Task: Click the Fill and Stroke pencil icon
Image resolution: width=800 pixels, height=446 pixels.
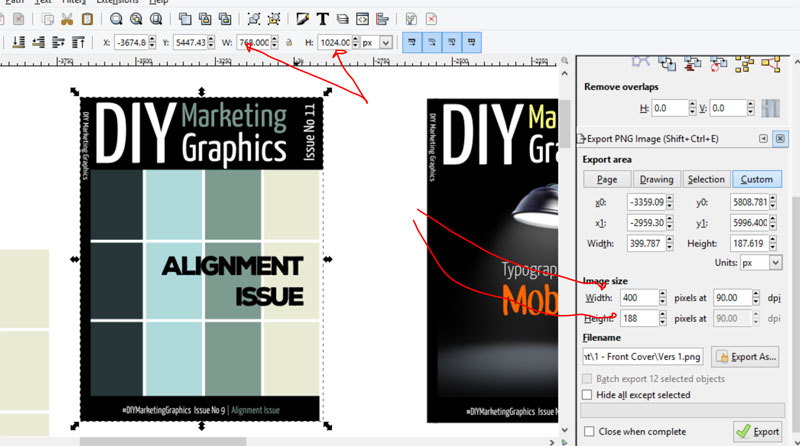Action: click(303, 19)
